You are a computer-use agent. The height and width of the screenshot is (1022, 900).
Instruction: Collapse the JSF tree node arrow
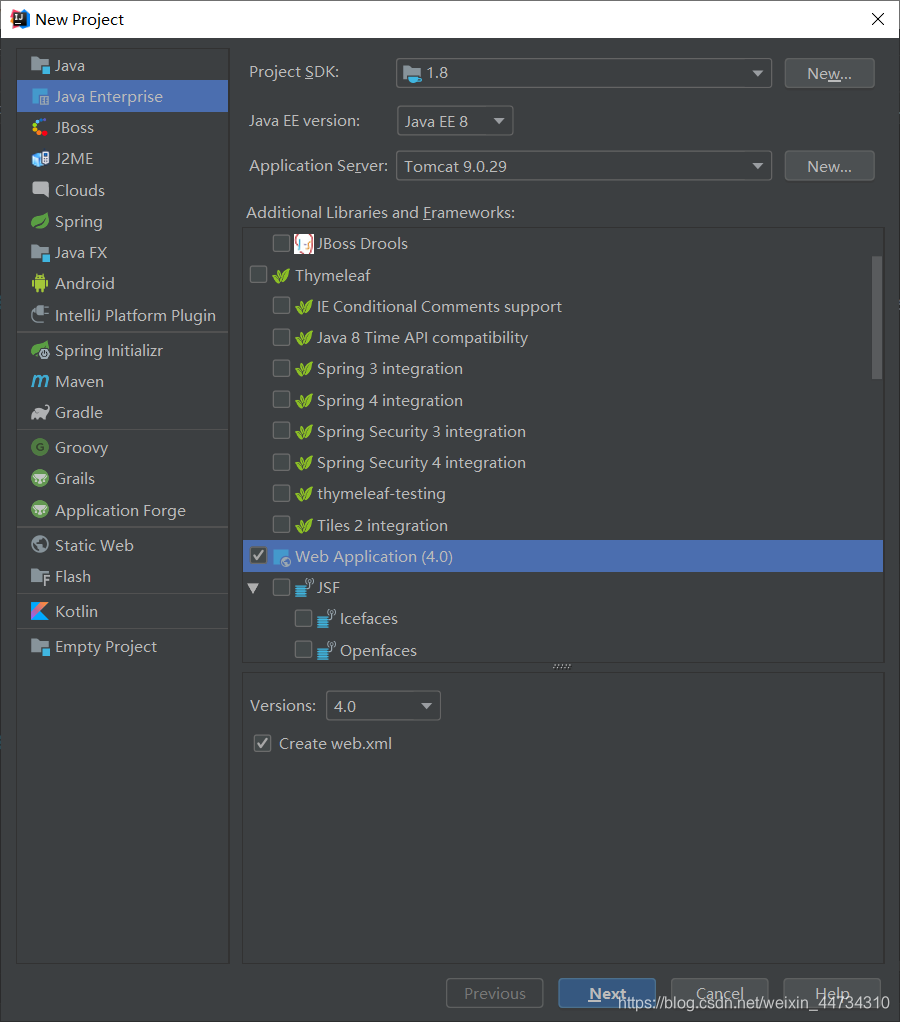click(254, 588)
